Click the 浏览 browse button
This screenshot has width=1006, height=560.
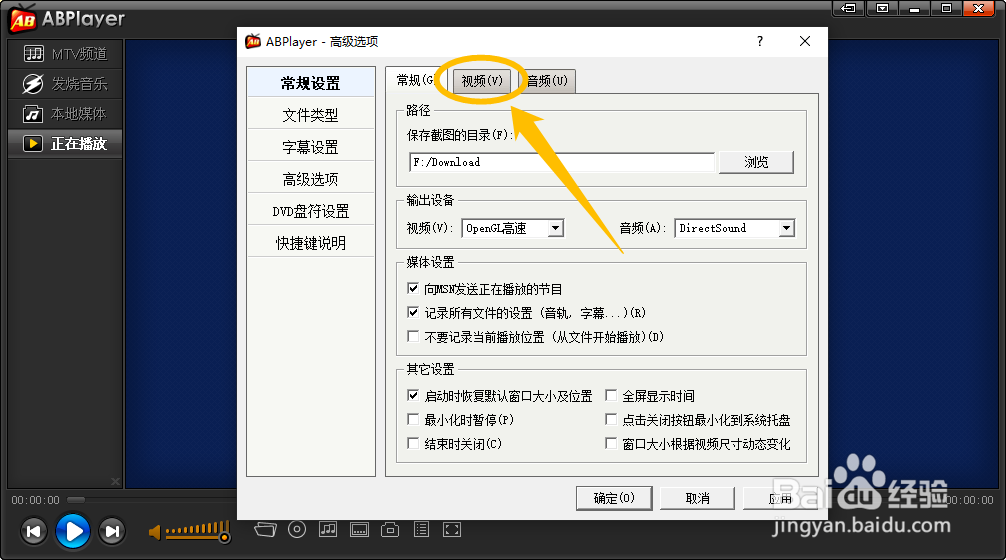coord(756,162)
